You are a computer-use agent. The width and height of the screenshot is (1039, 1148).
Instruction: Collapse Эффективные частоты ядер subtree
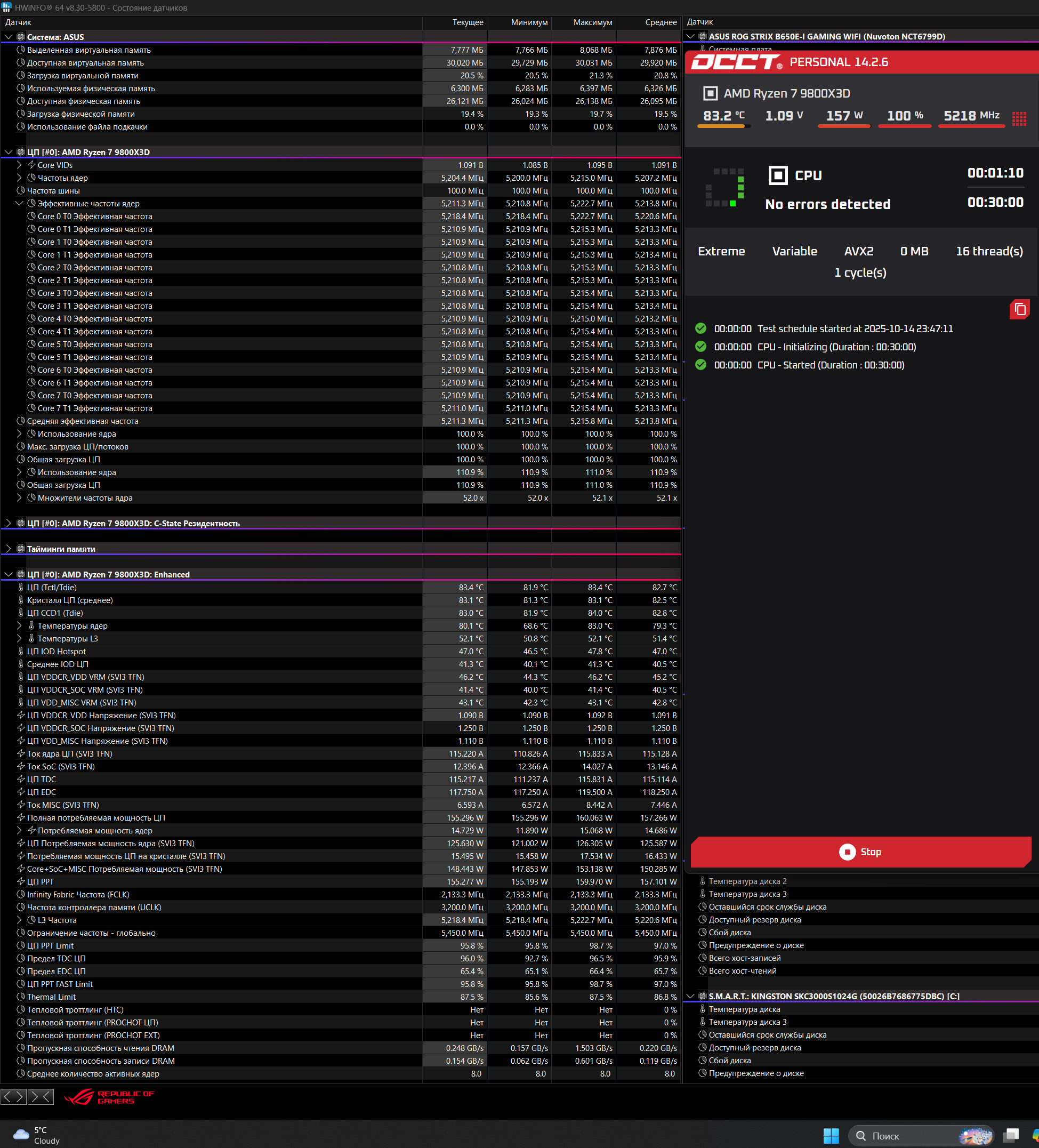(19, 203)
